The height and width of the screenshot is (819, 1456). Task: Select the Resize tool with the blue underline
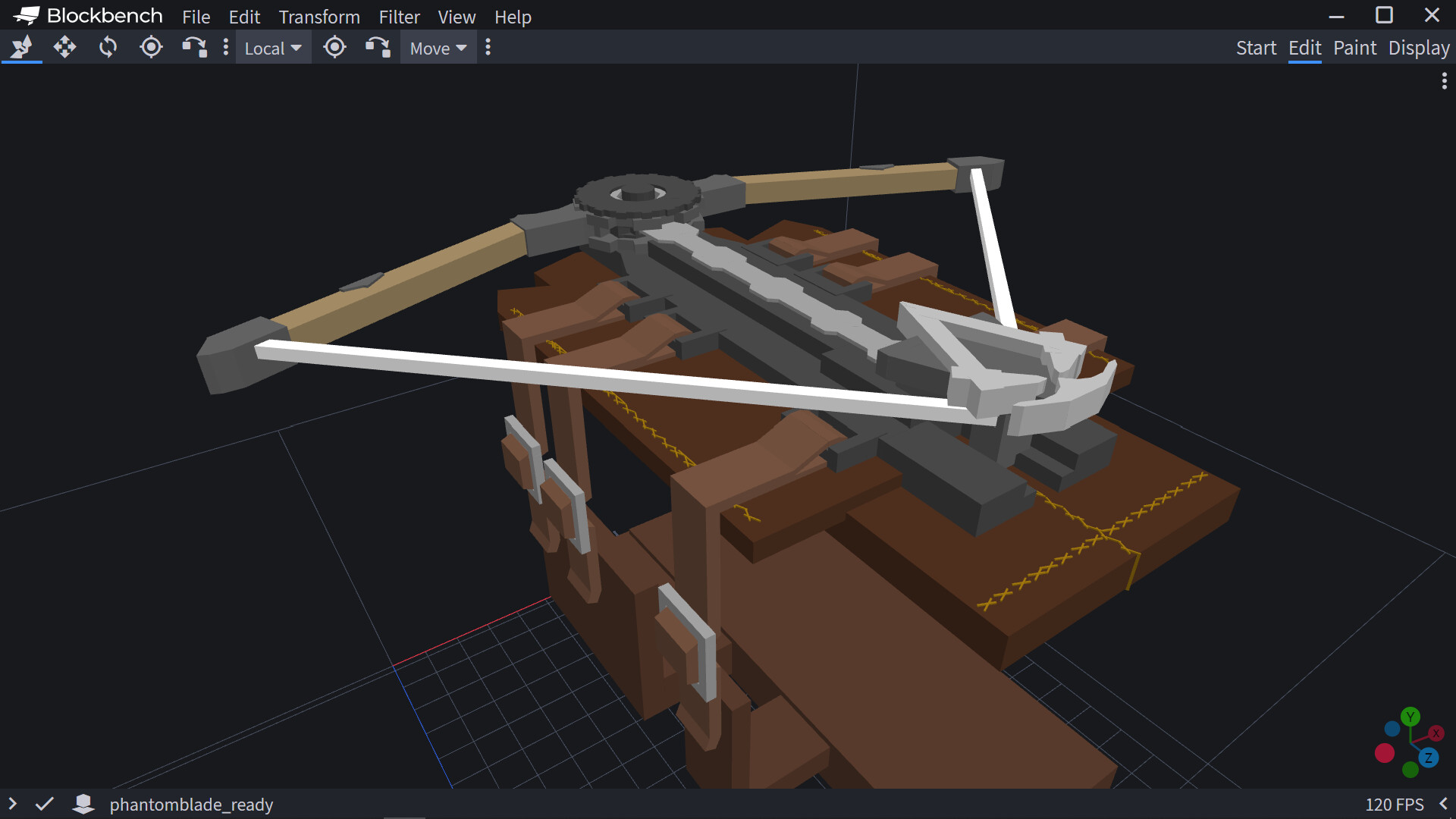pos(21,48)
